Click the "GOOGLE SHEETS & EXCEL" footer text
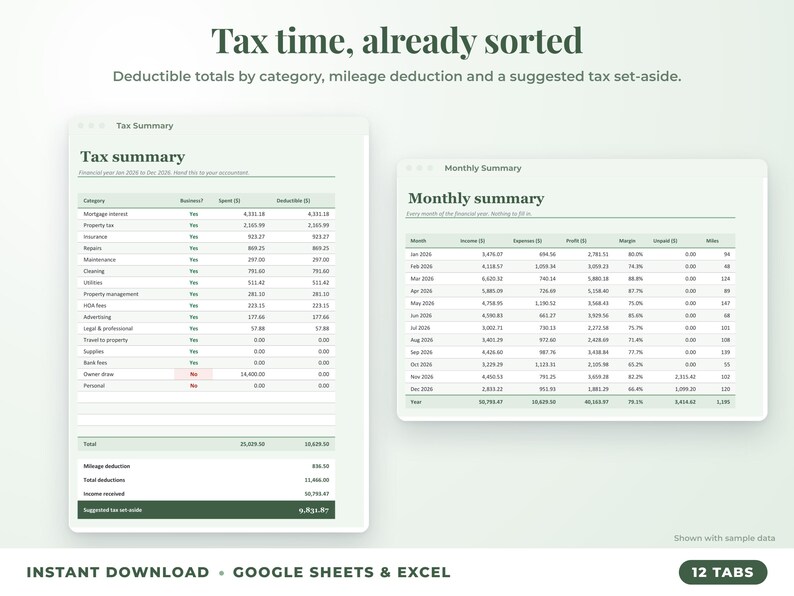The width and height of the screenshot is (794, 596). [x=341, y=572]
